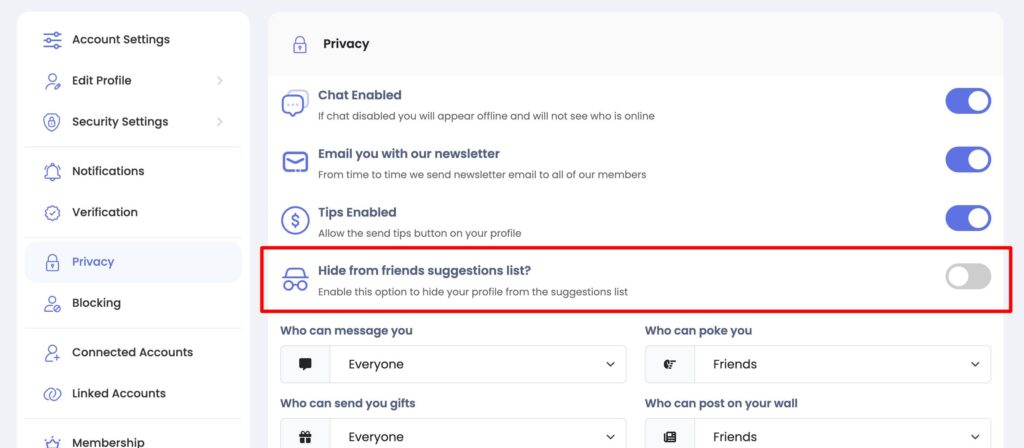Expand the Edit Profile submenu chevron
The image size is (1024, 448).
(x=219, y=81)
